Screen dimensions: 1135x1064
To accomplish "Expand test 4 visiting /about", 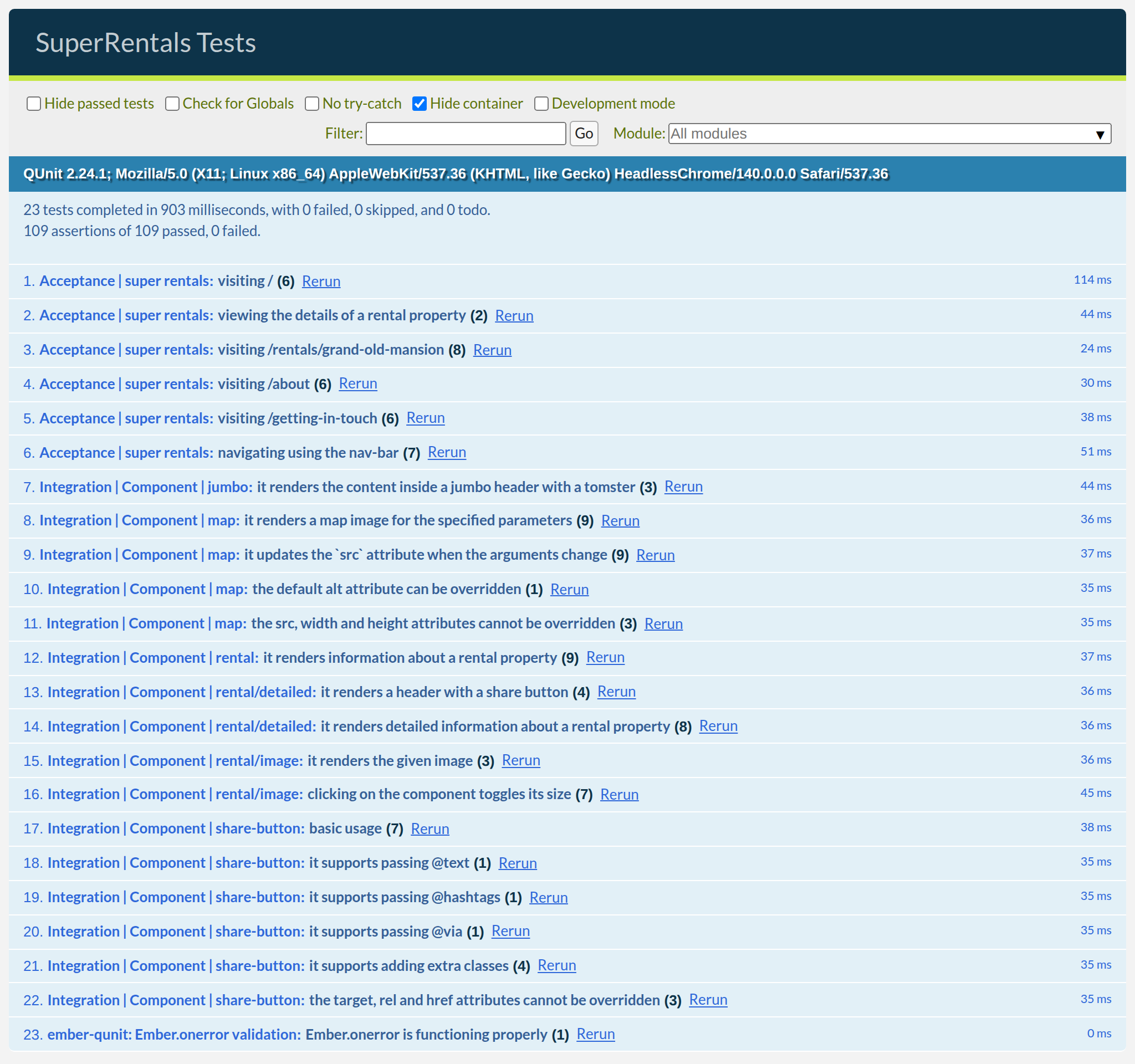I will coord(263,384).
